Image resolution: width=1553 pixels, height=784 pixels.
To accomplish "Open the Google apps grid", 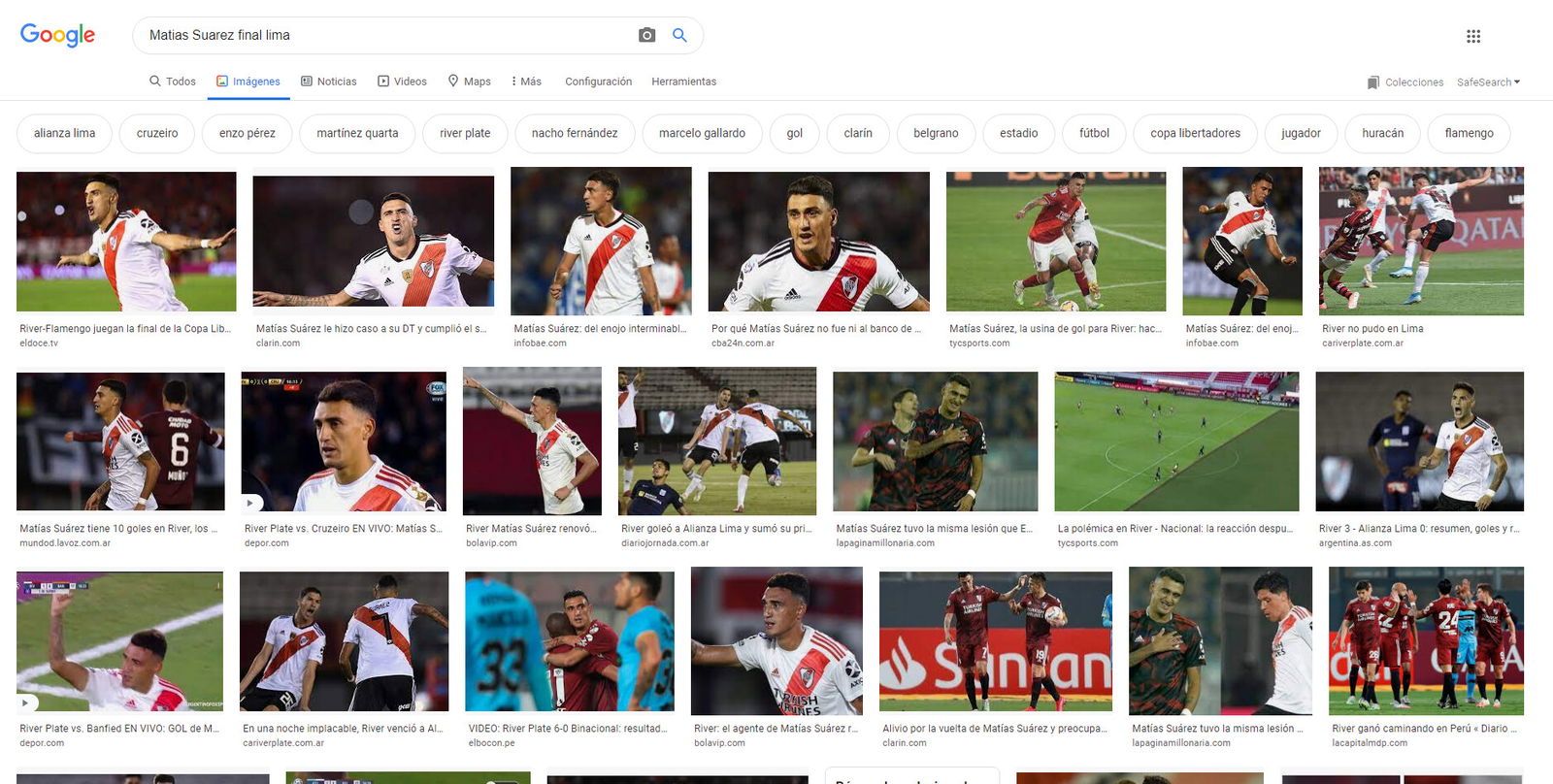I will pyautogui.click(x=1473, y=36).
